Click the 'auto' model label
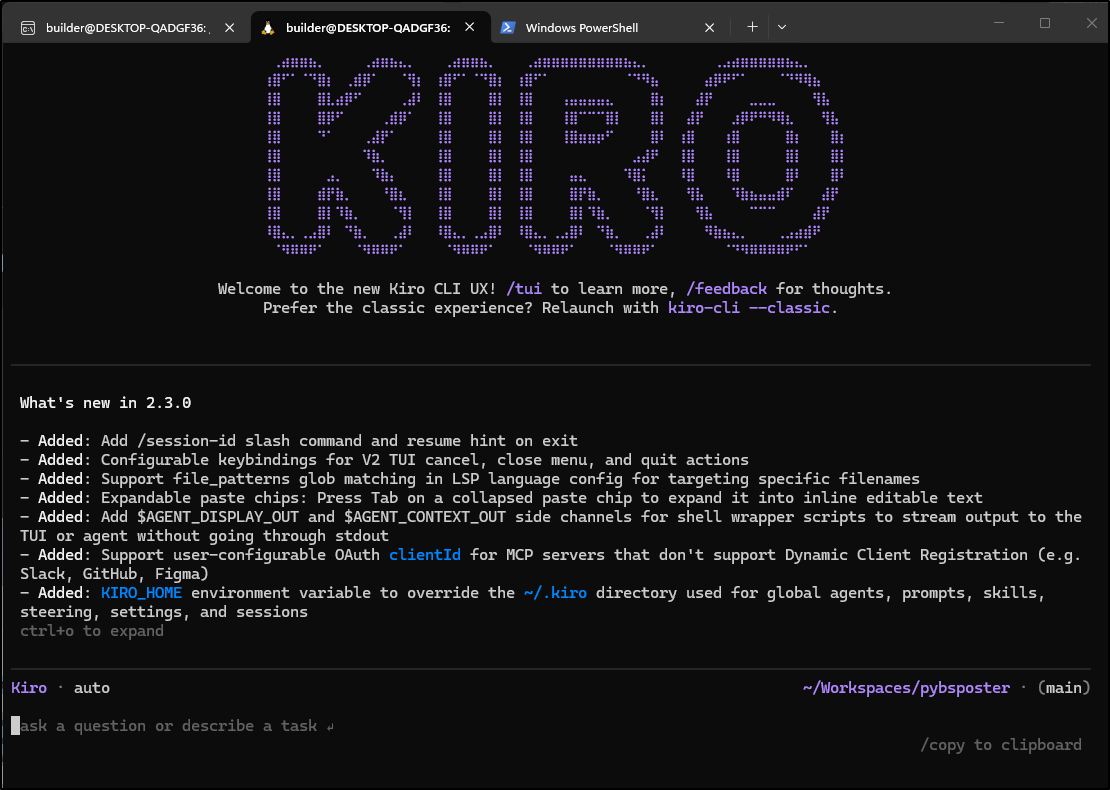The width and height of the screenshot is (1110, 790). coord(92,687)
